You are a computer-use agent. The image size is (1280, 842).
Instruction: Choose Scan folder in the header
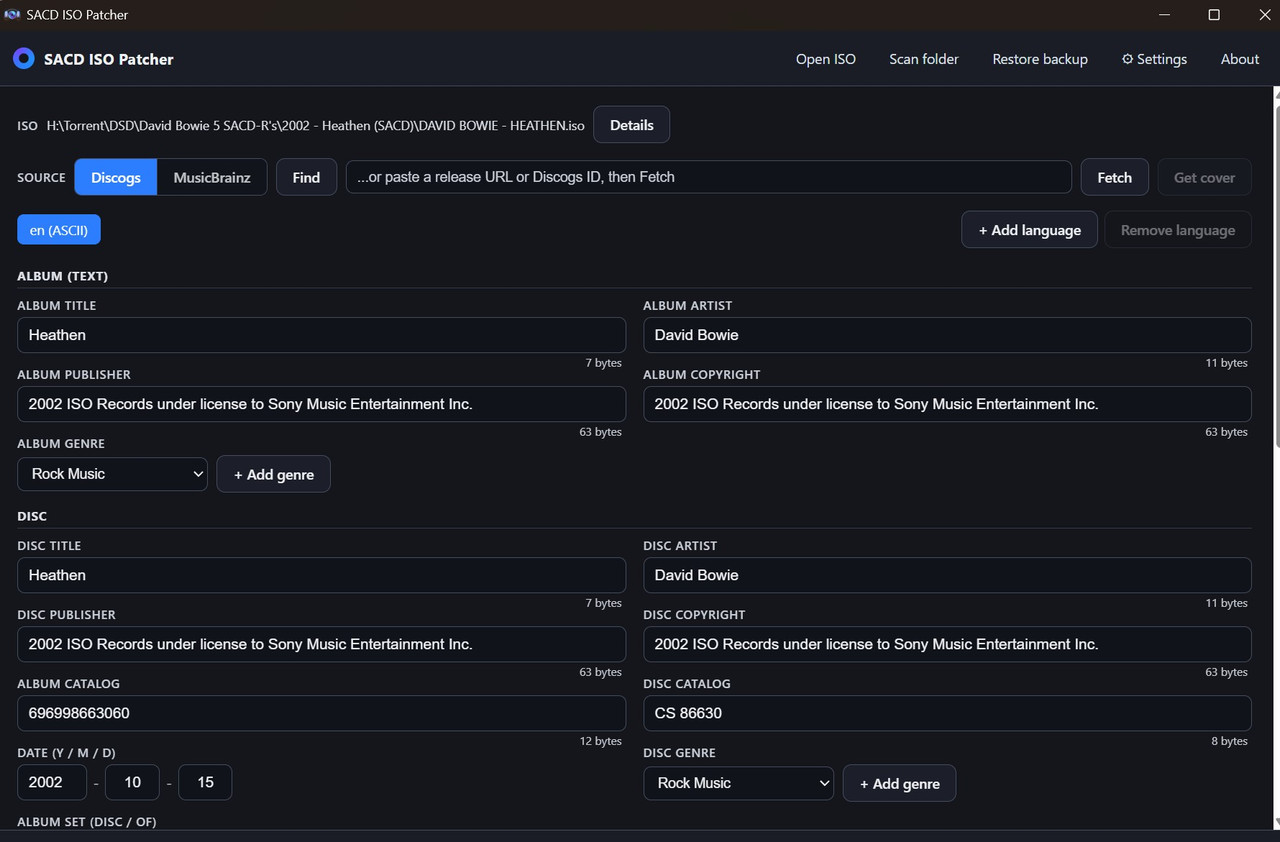pyautogui.click(x=924, y=59)
